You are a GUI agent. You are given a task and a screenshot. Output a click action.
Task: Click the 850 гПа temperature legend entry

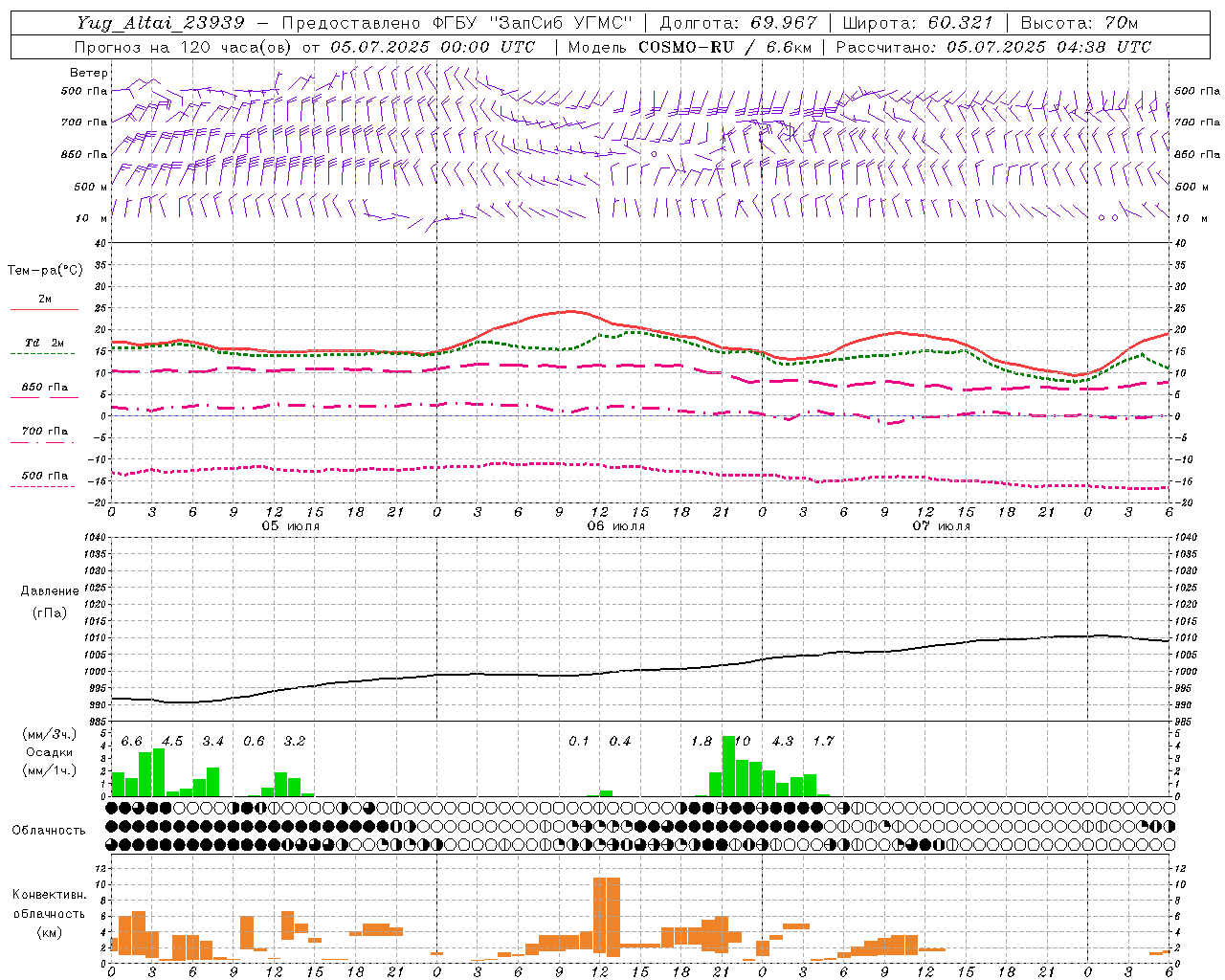[44, 388]
